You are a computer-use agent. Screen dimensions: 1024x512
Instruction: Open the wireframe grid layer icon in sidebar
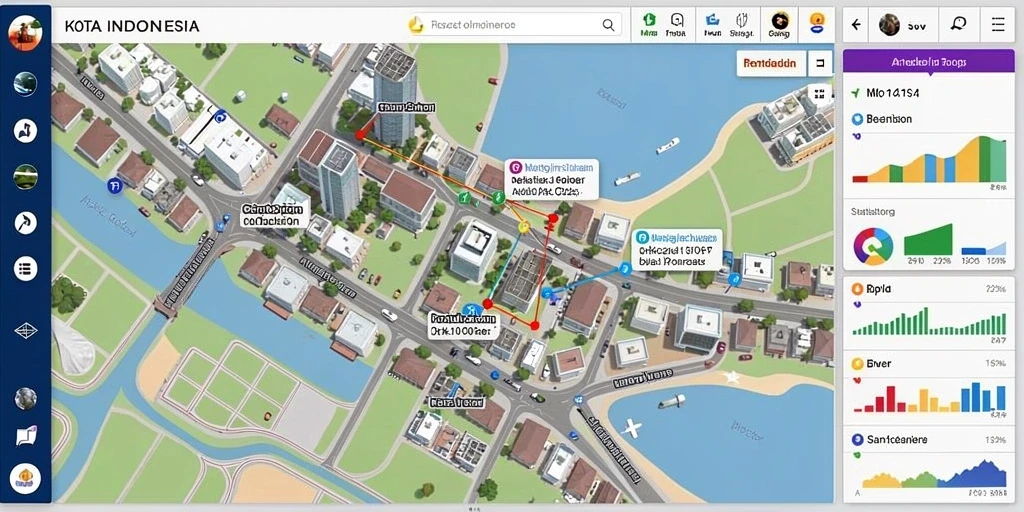click(x=25, y=330)
